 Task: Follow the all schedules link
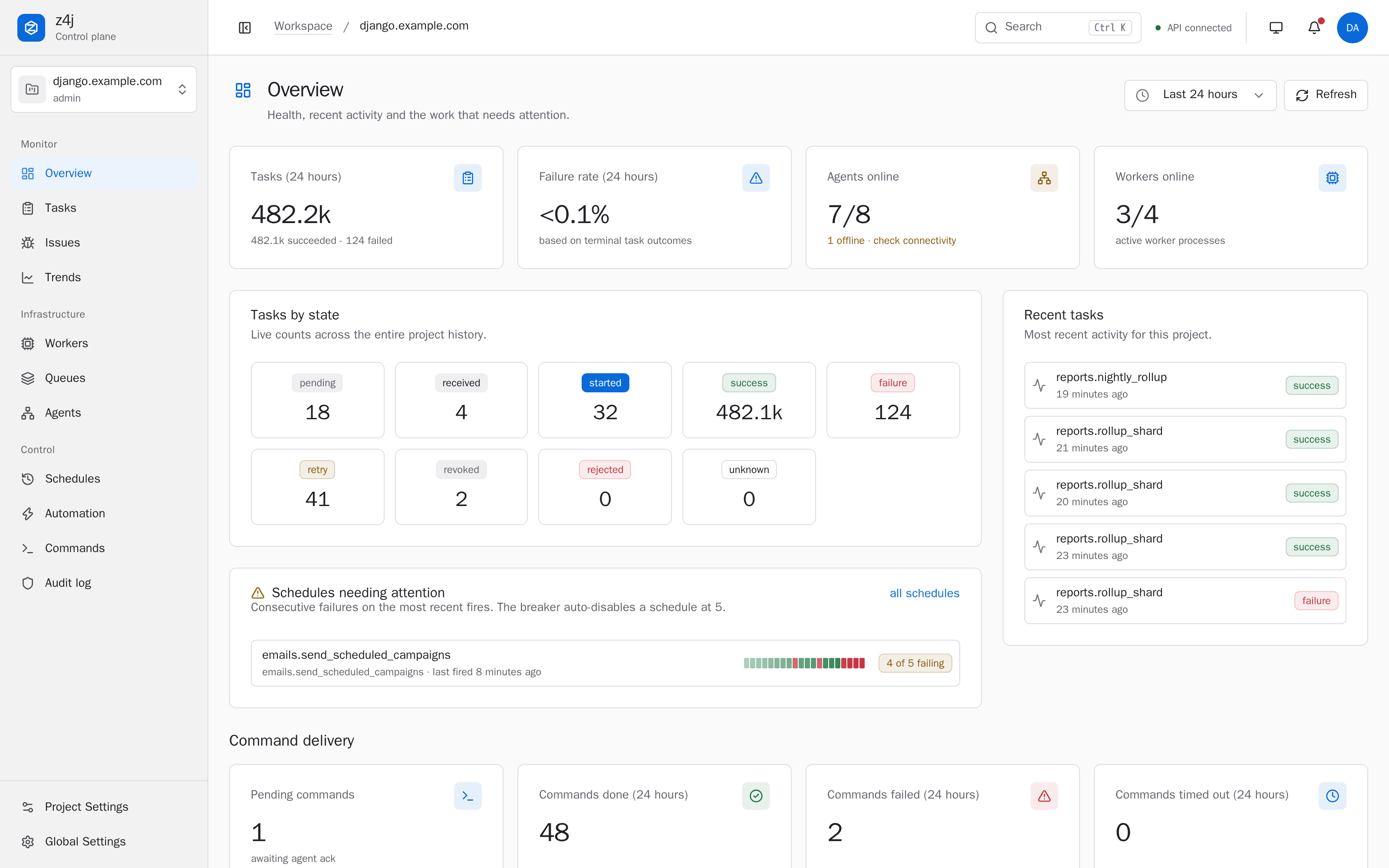[x=924, y=593]
